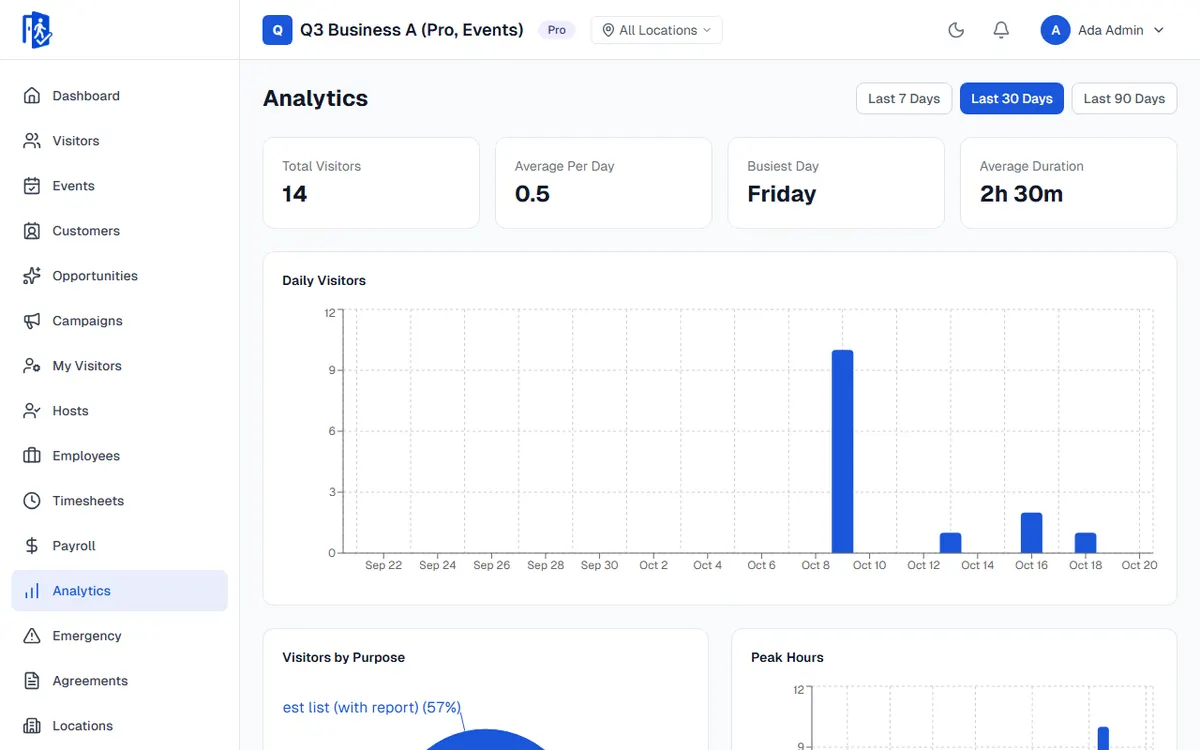
Task: Click the My Visitors icon
Action: point(32,366)
